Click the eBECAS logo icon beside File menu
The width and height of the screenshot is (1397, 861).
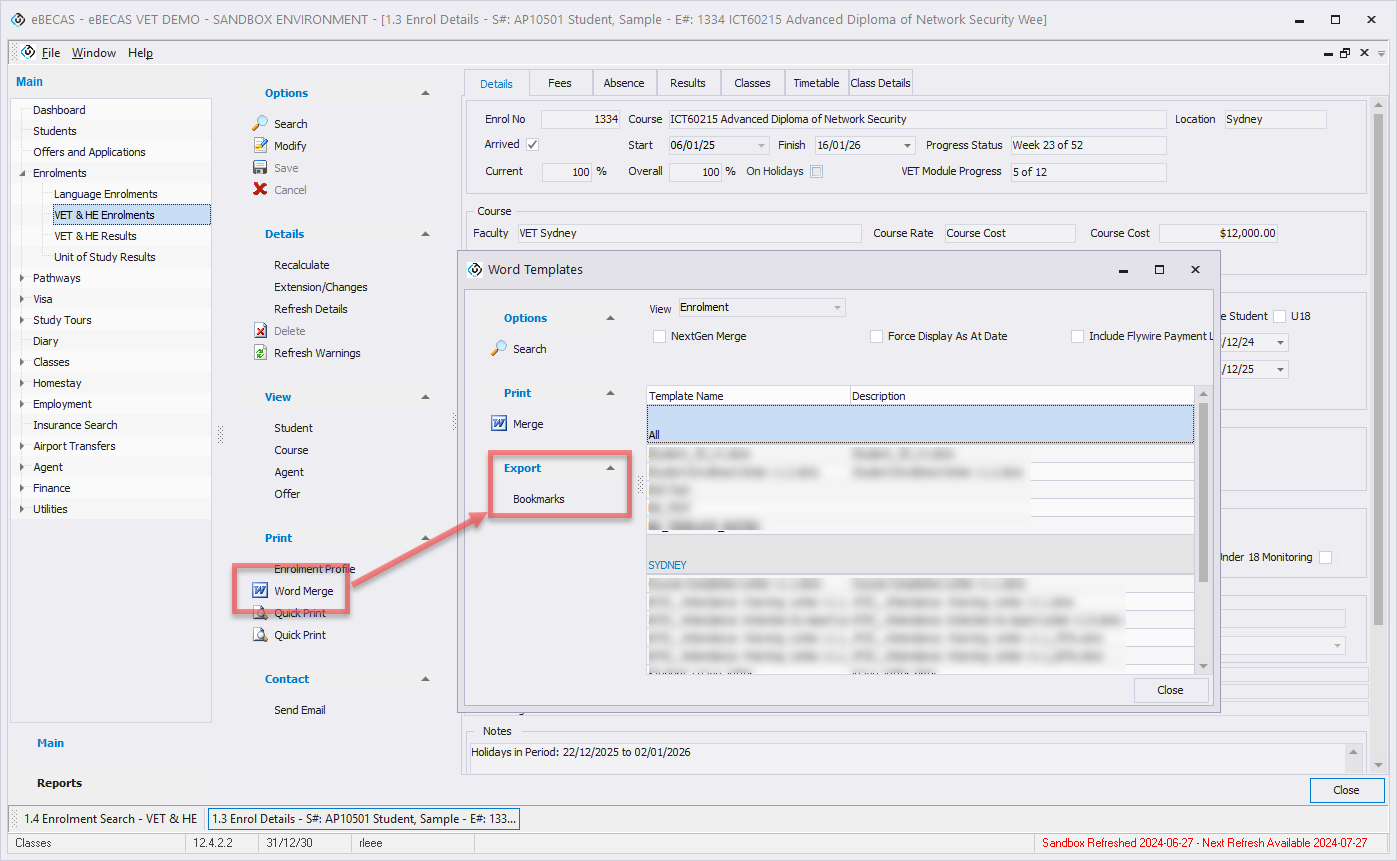(28, 53)
